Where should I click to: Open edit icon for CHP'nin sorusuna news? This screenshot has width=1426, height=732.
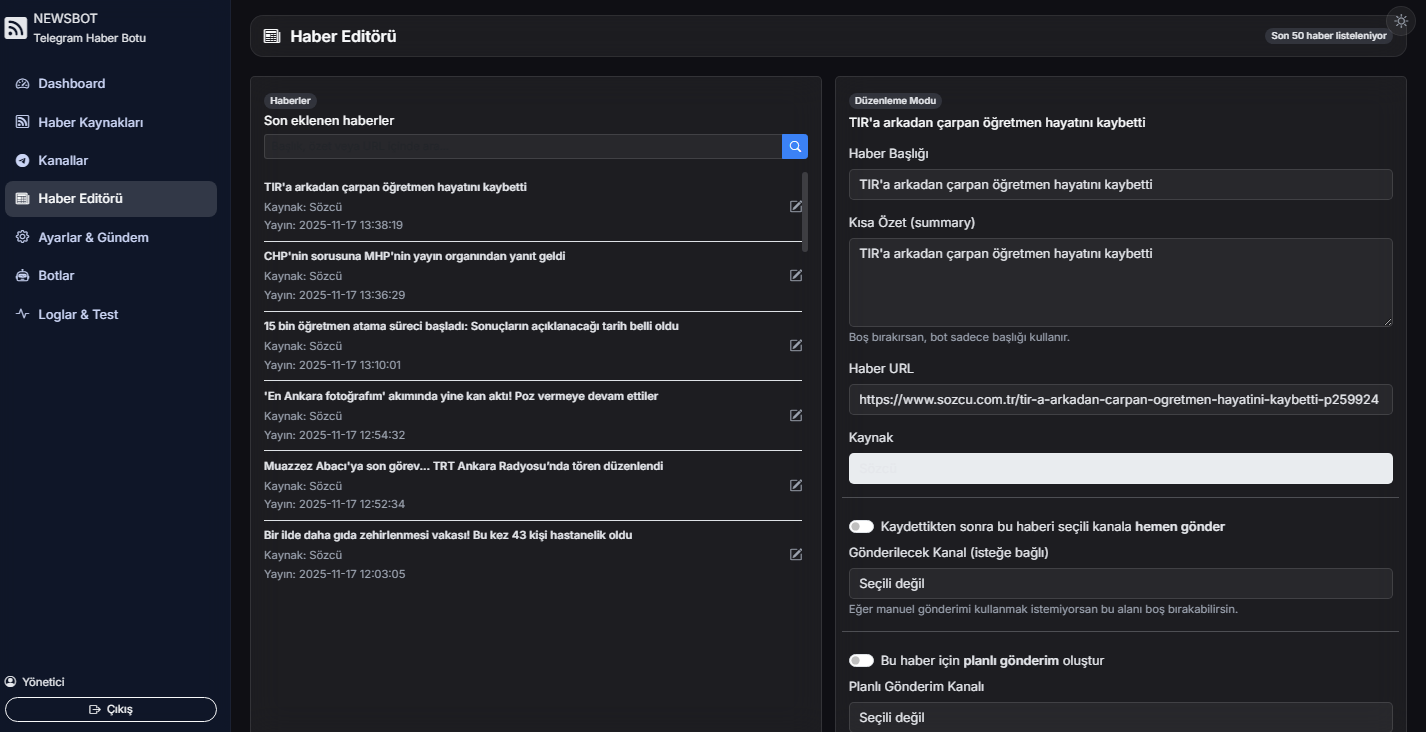(x=796, y=275)
